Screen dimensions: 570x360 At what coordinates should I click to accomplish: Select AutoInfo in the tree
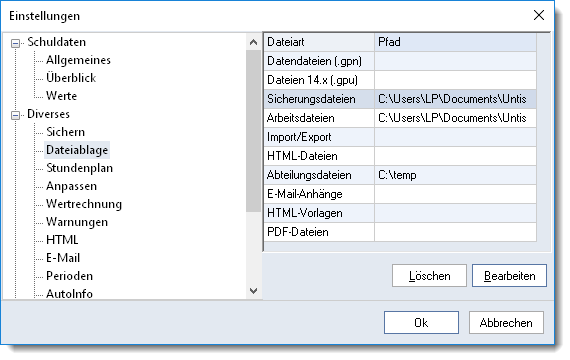point(69,293)
